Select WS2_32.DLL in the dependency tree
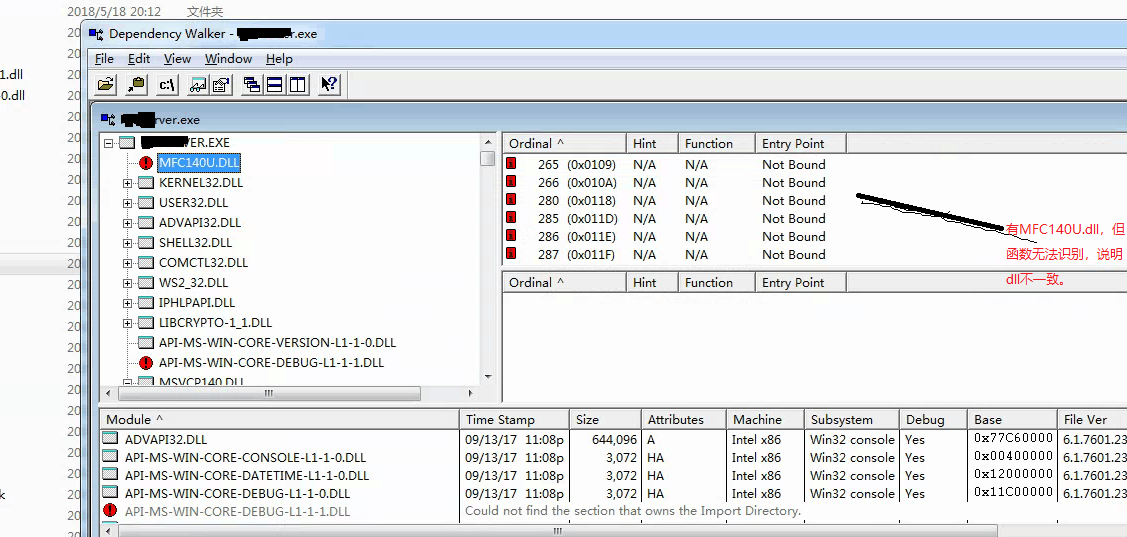 pyautogui.click(x=193, y=283)
